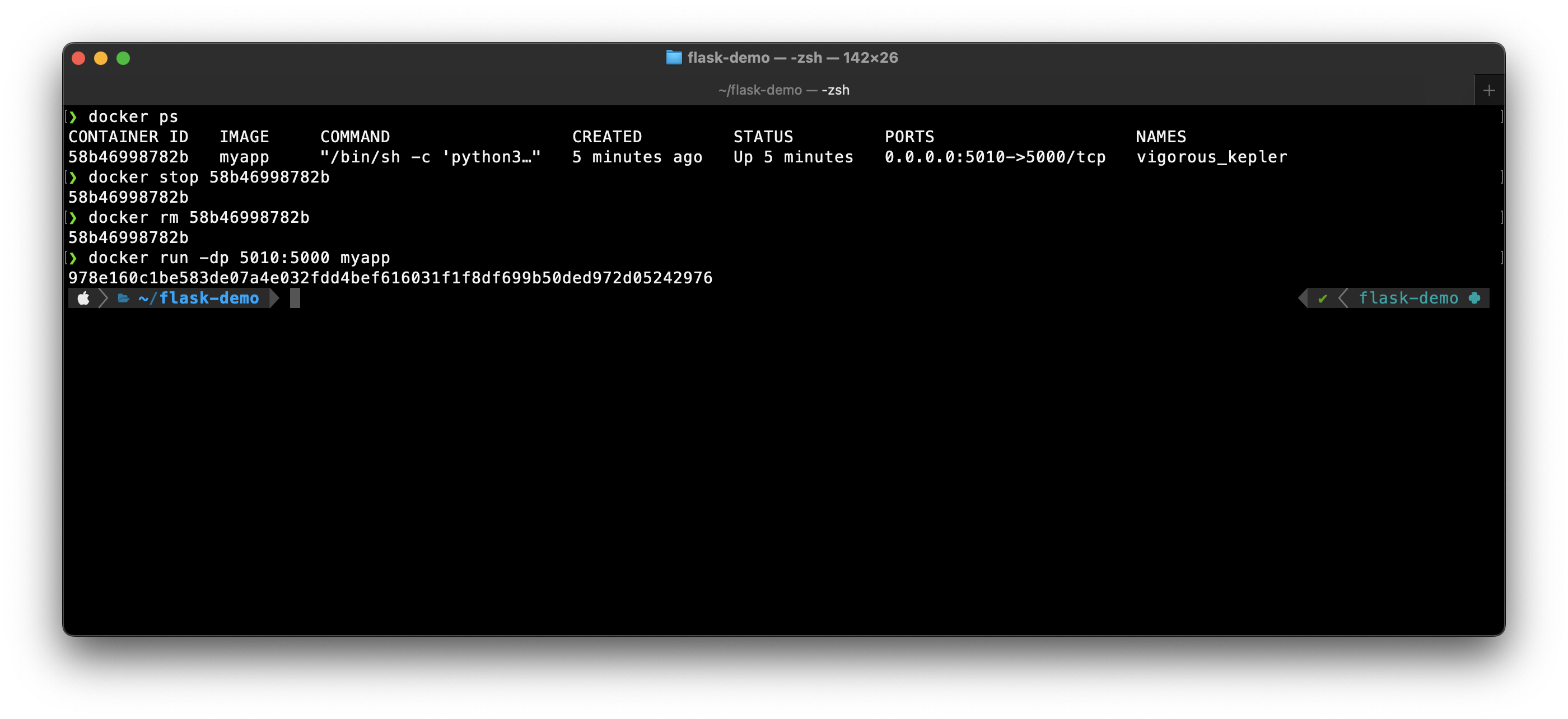This screenshot has height=719, width=1568.
Task: Click the small folder icon in prompt
Action: (124, 298)
